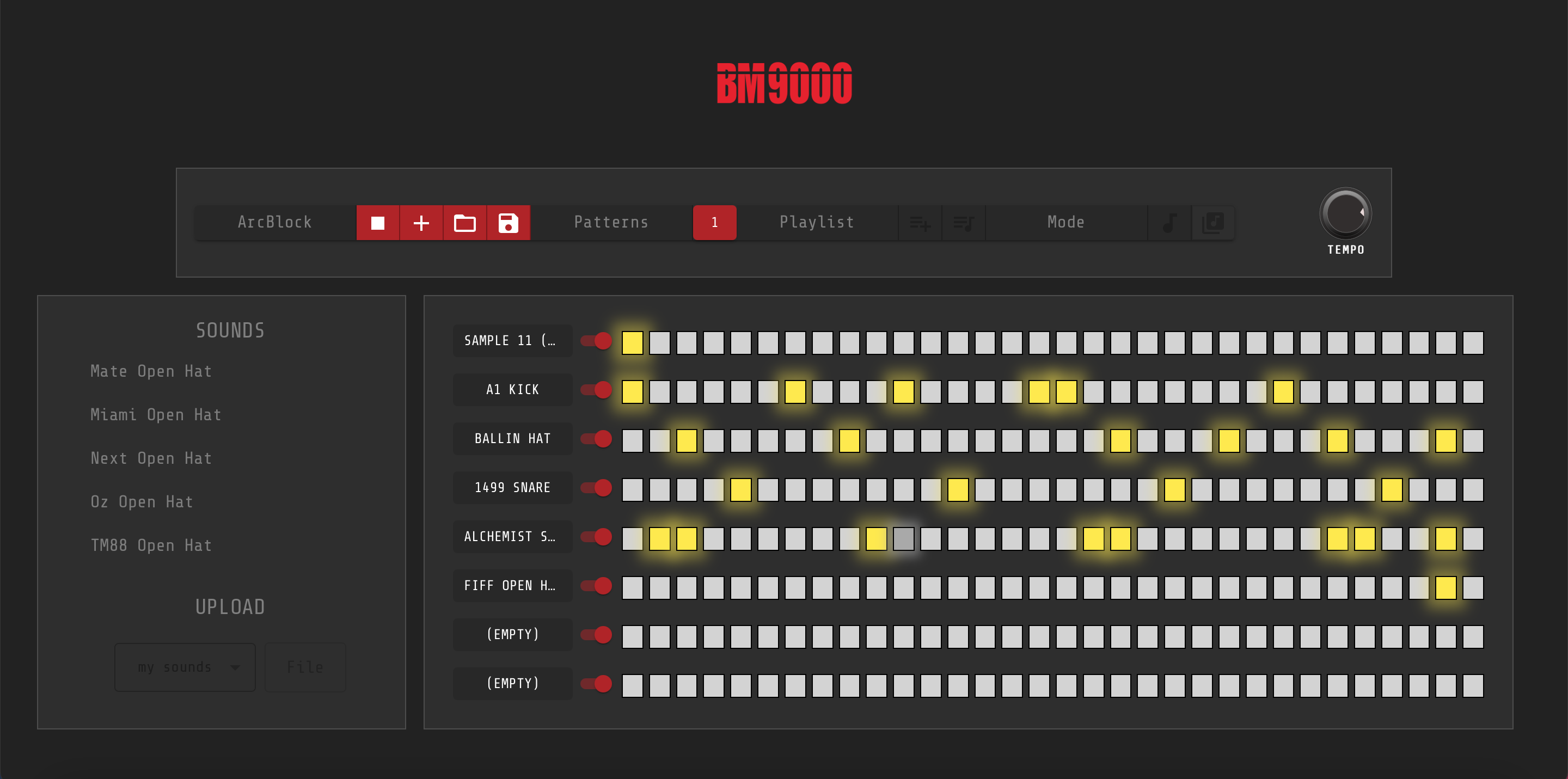Select TM88 Open Hat sound
This screenshot has width=1568, height=779.
(151, 545)
